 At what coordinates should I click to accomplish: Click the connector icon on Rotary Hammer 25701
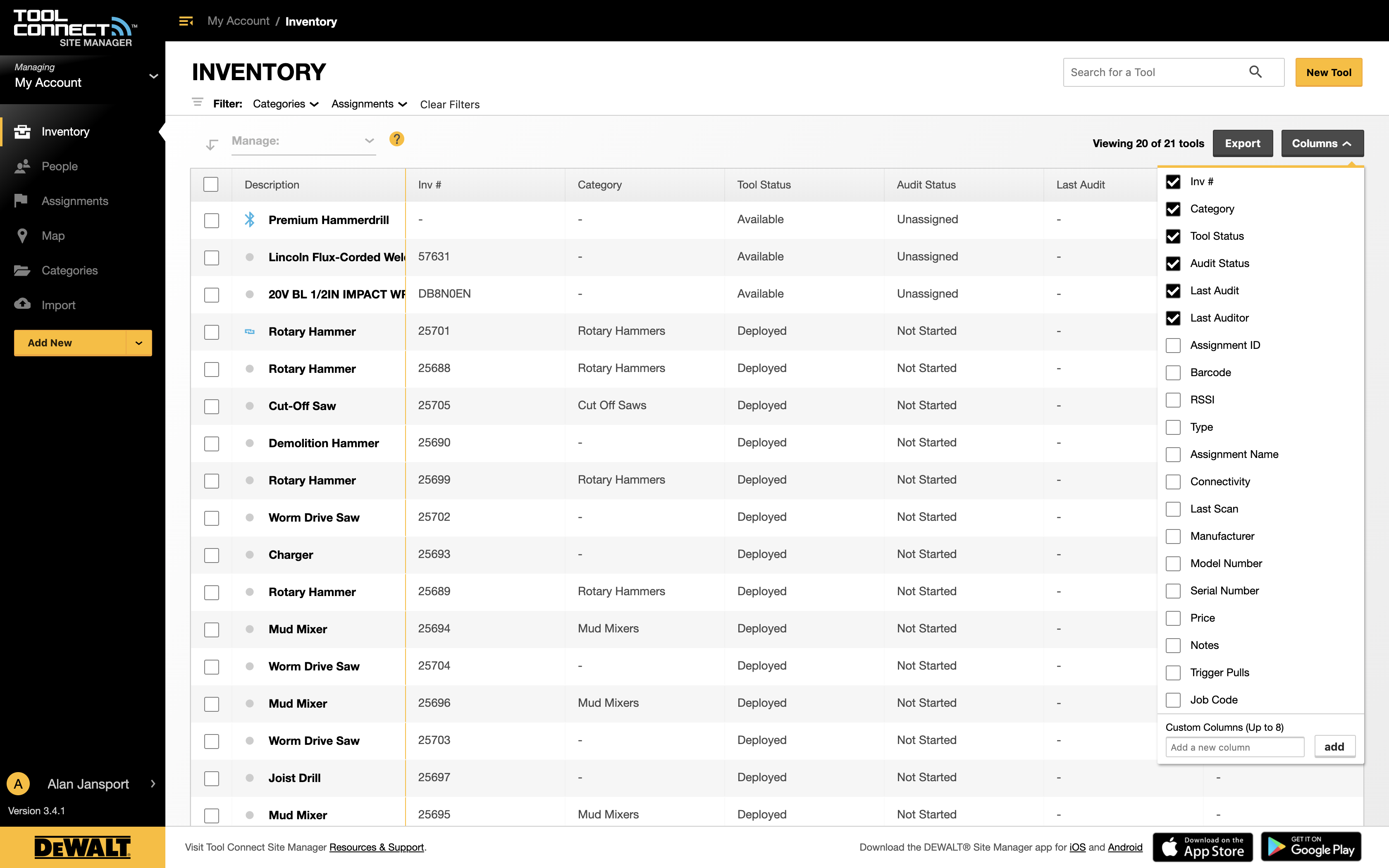[250, 331]
